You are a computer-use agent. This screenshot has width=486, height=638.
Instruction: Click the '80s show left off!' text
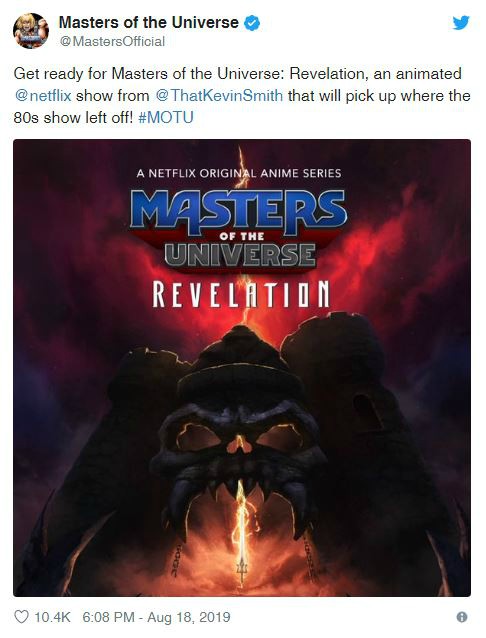(x=73, y=118)
